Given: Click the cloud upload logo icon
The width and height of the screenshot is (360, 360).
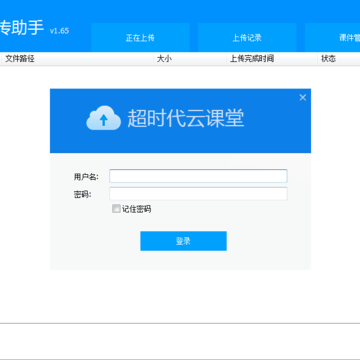Looking at the screenshot, I should [104, 118].
